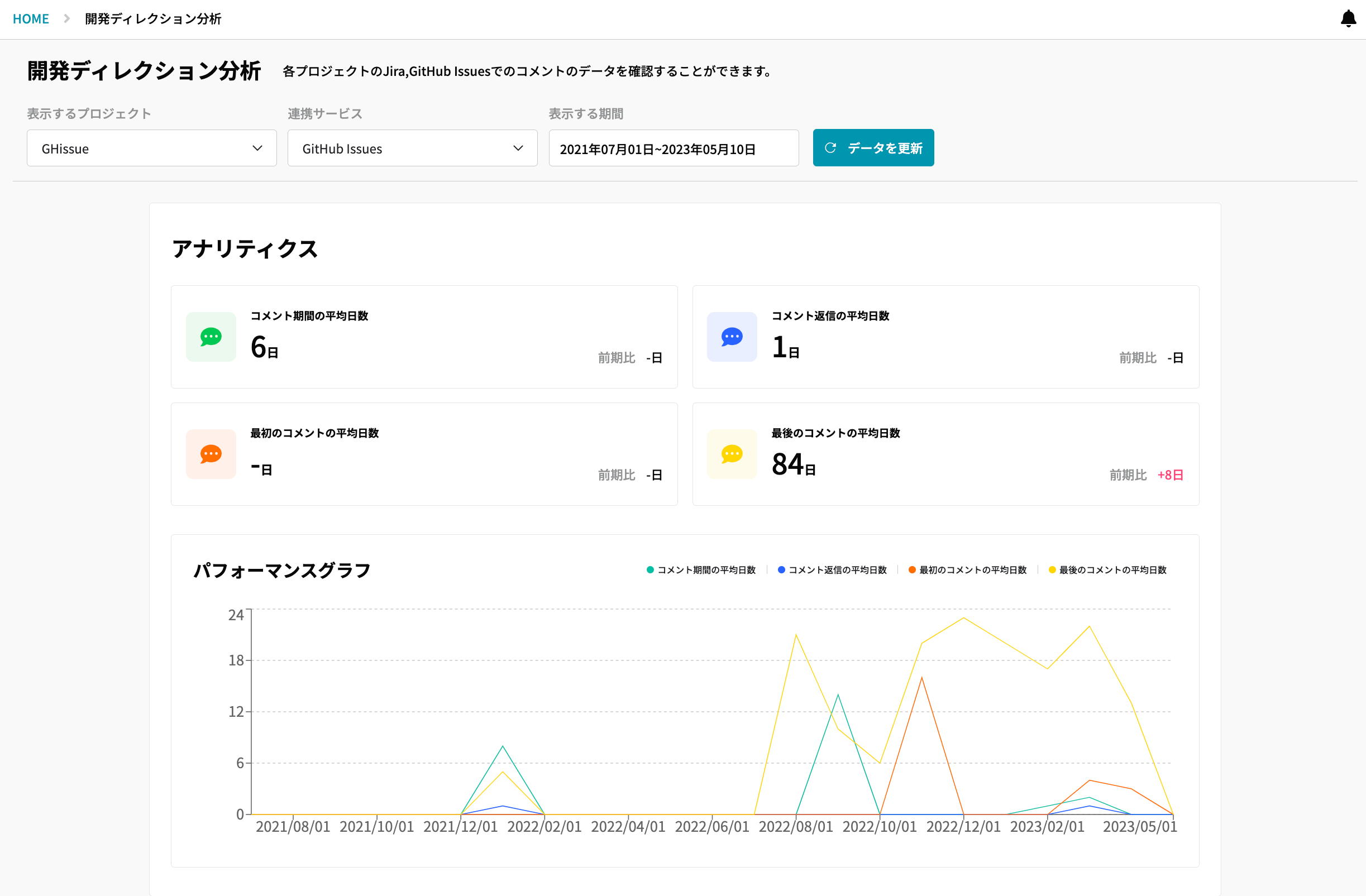Click the データを更新 button

pos(873,147)
